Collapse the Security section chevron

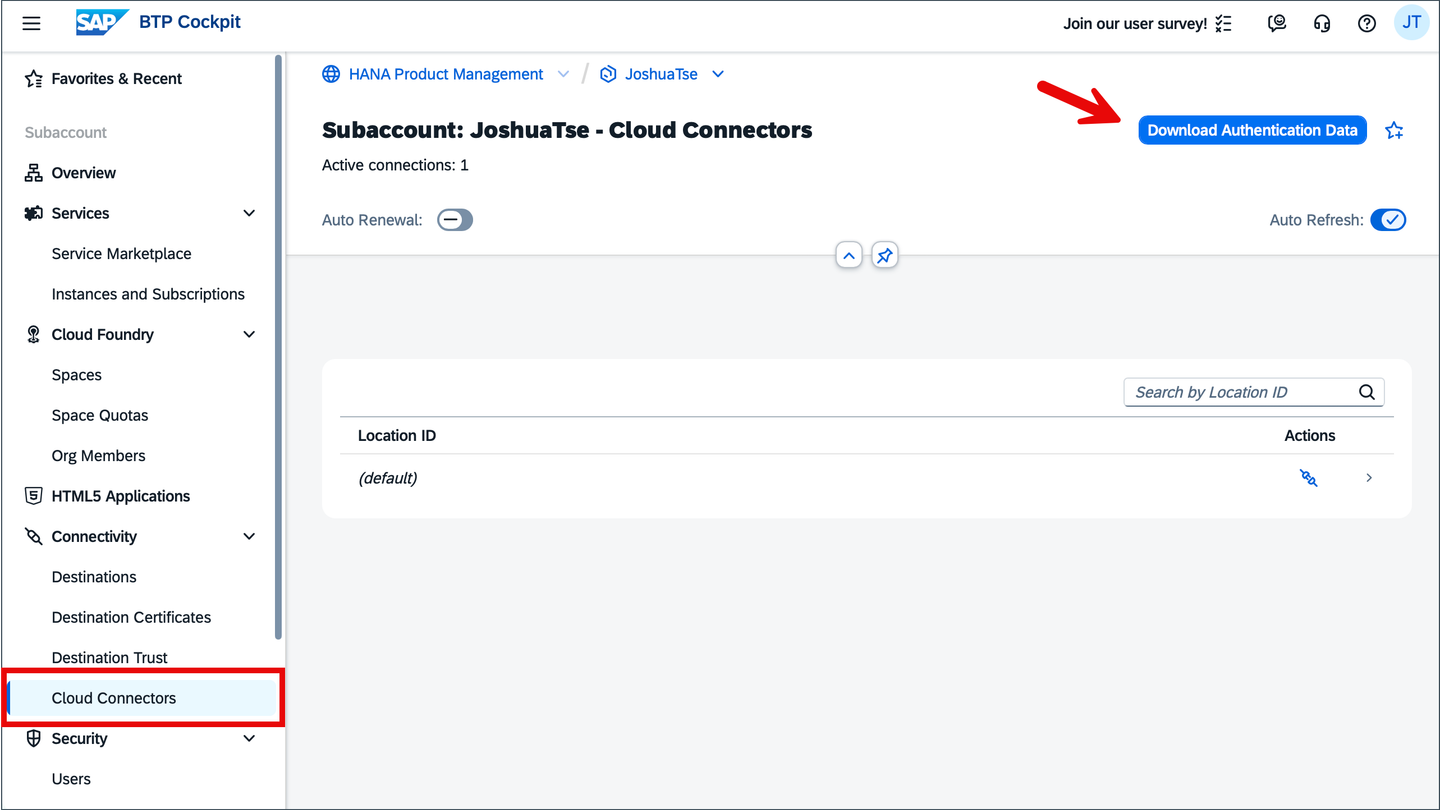pos(249,739)
